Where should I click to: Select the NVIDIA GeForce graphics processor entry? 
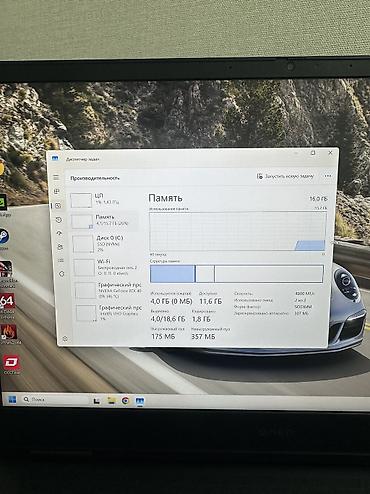[x=108, y=290]
